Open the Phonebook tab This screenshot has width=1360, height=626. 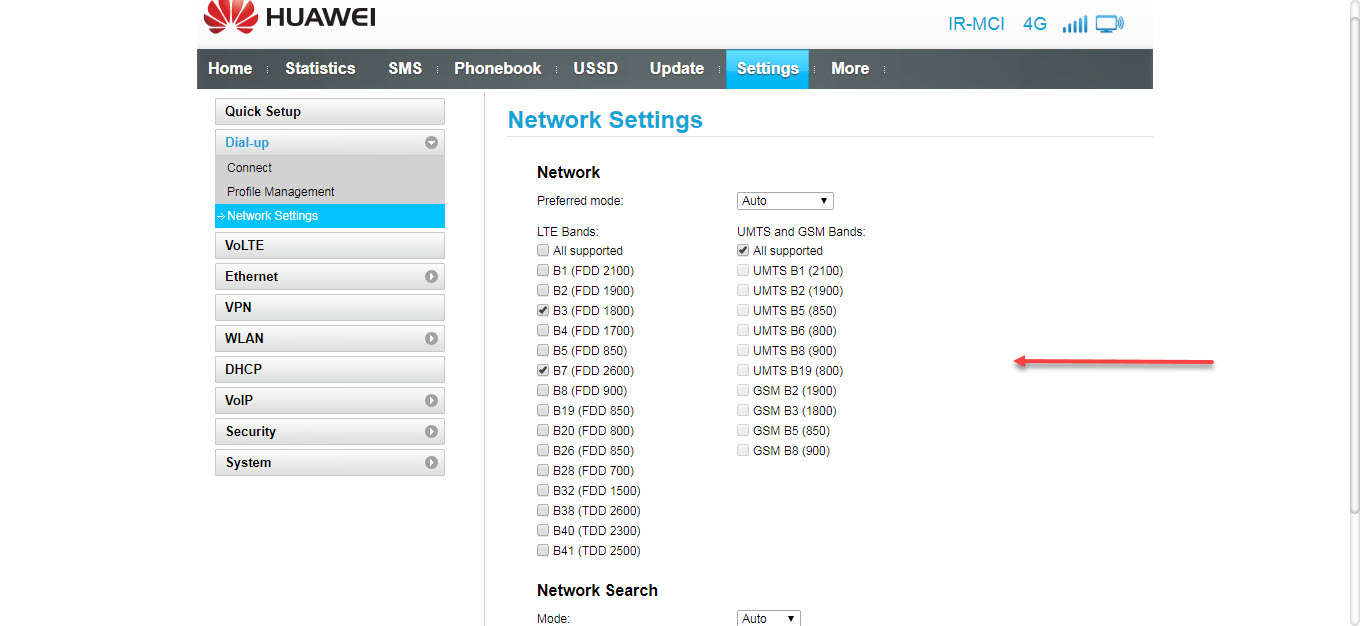pyautogui.click(x=497, y=69)
